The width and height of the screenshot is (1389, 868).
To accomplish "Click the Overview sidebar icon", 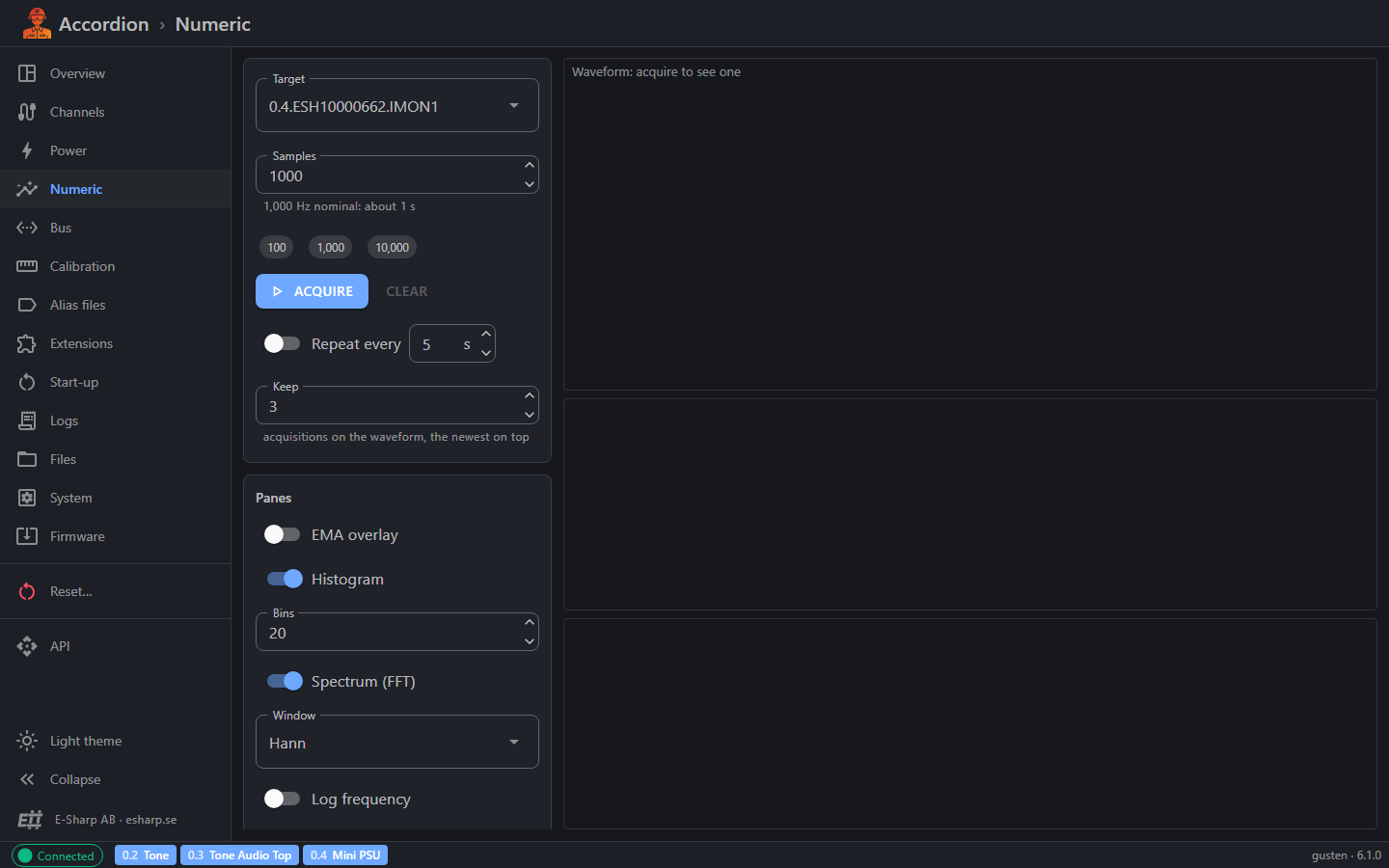I will pyautogui.click(x=27, y=73).
